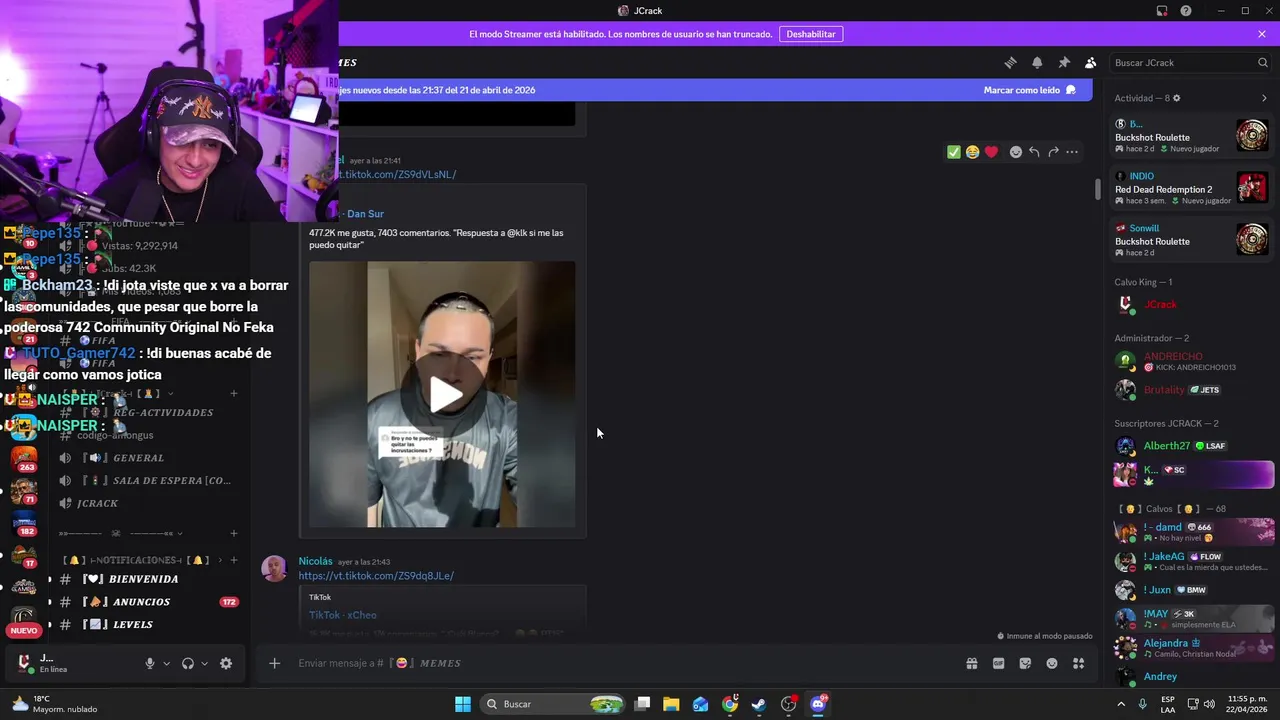
Task: Open member Alberth27 profile
Action: (x=1192, y=446)
